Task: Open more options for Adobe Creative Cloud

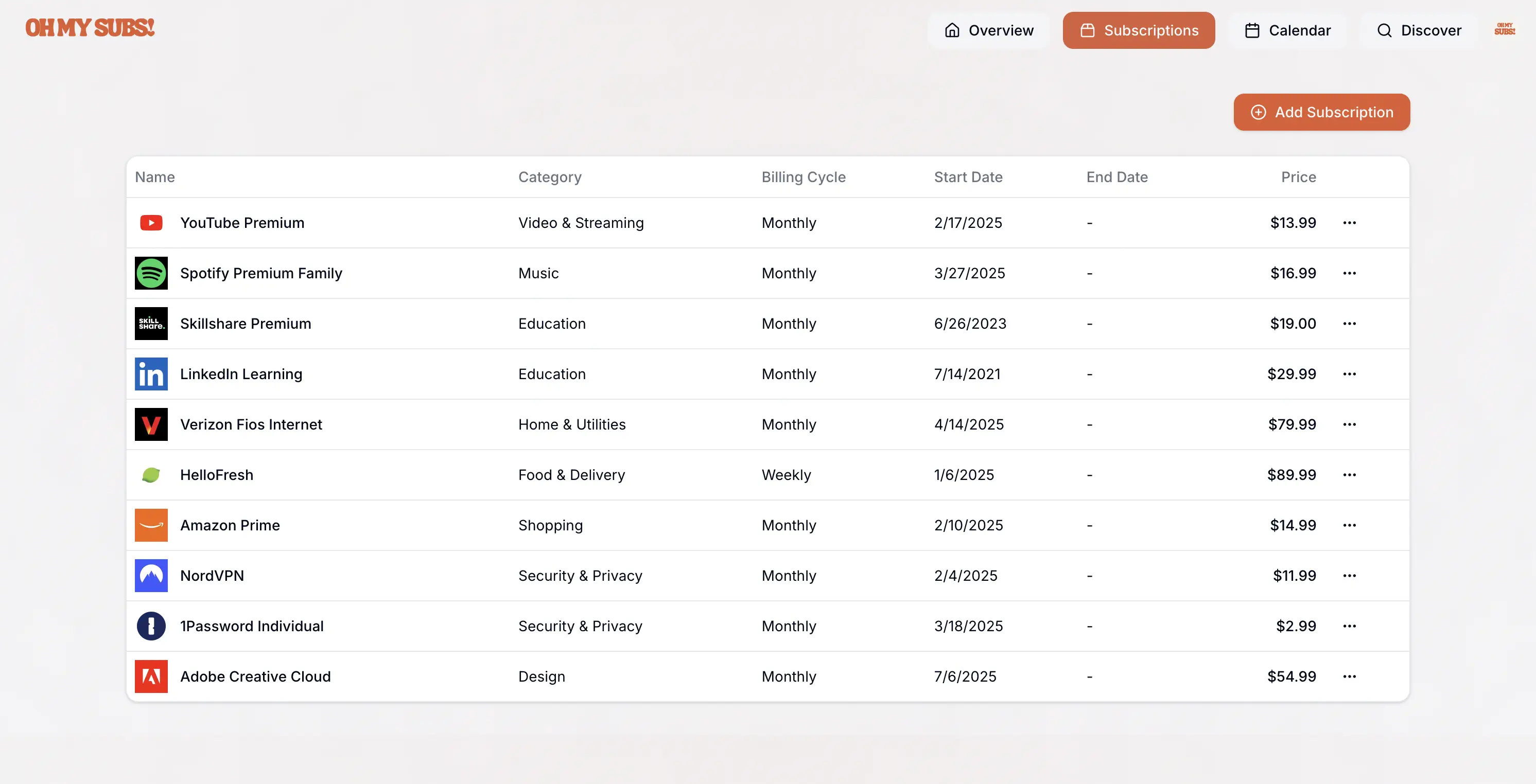Action: pyautogui.click(x=1349, y=677)
